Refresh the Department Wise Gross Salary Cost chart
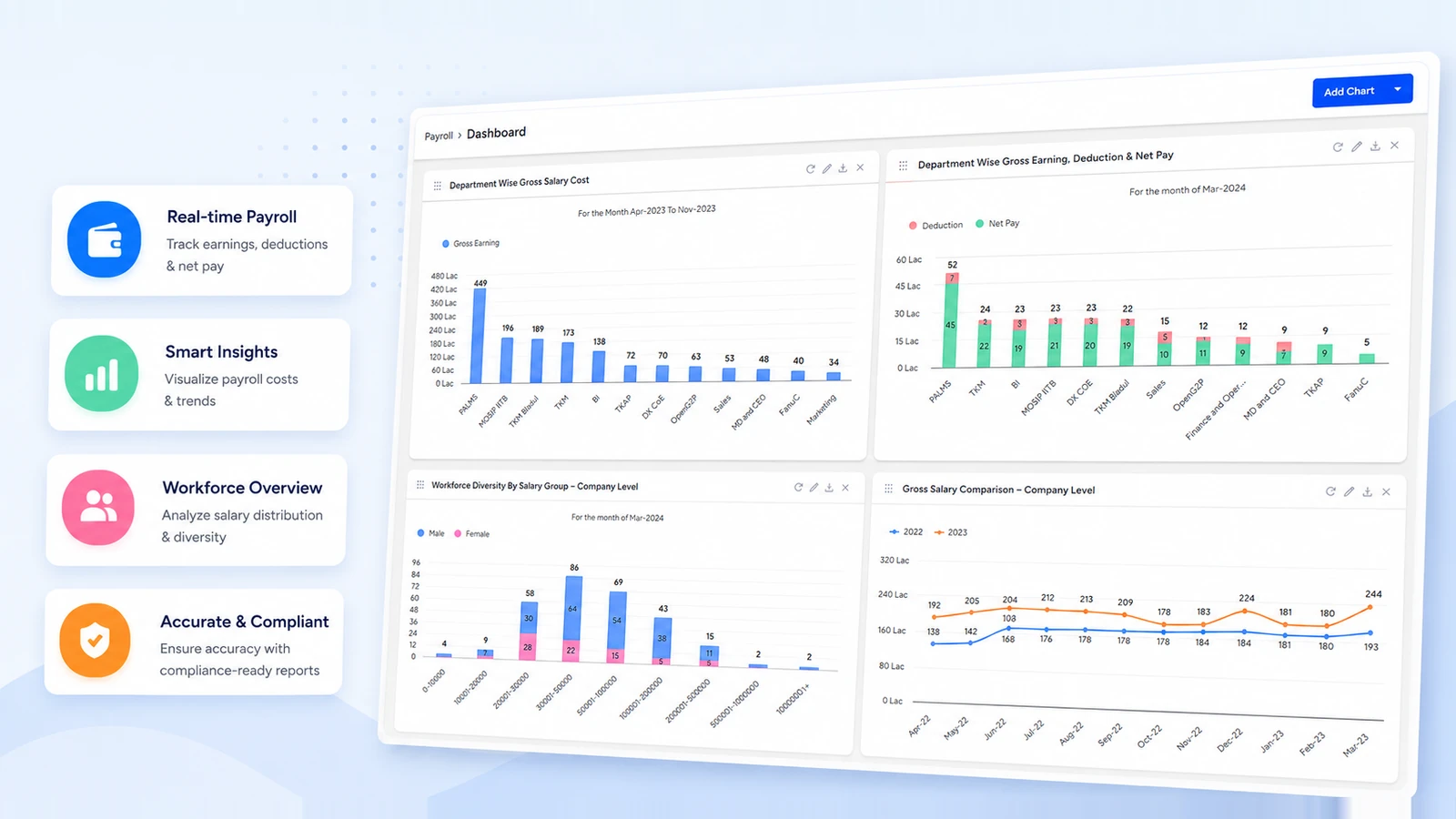The height and width of the screenshot is (819, 1456). click(x=810, y=169)
